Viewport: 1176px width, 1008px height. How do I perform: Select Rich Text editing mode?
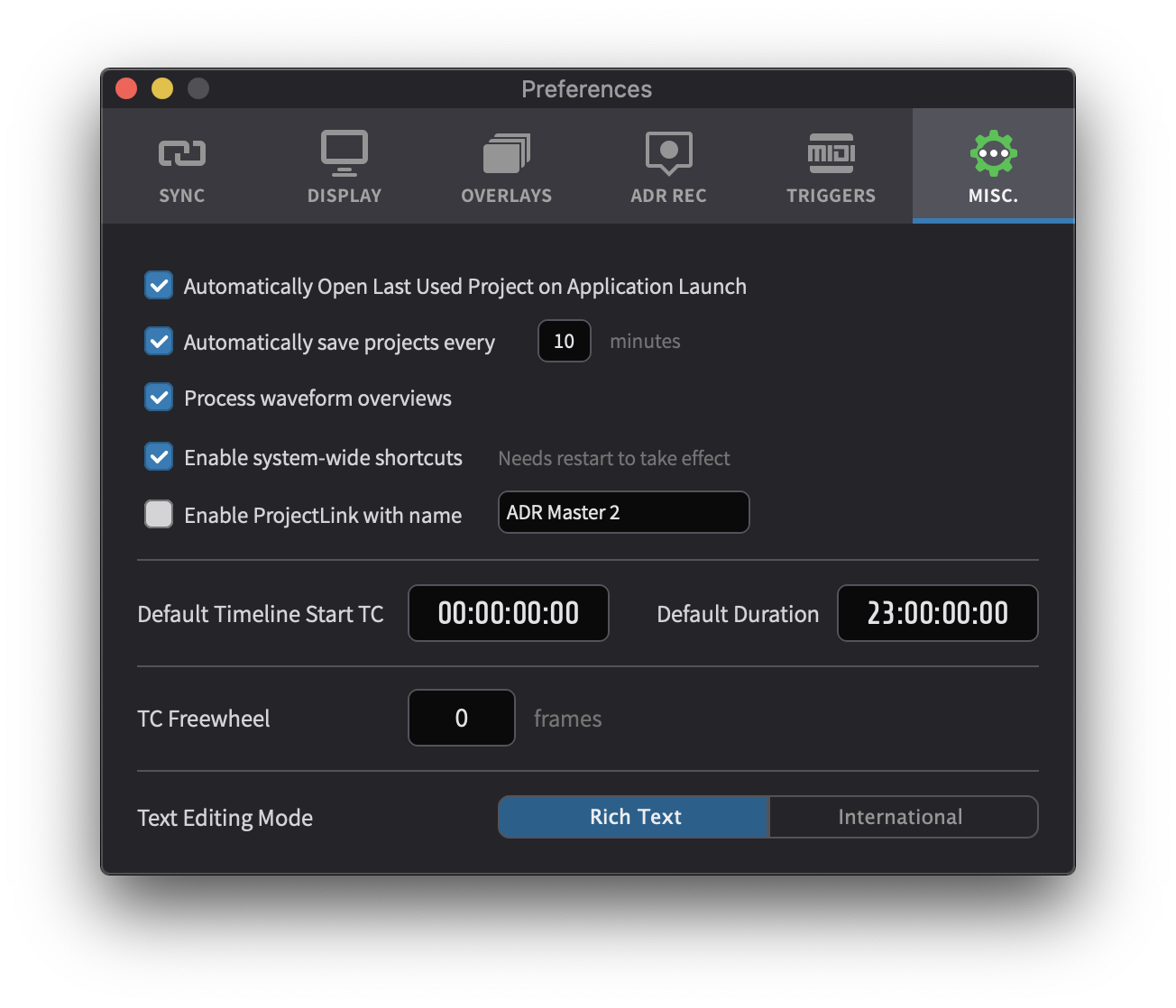(634, 817)
